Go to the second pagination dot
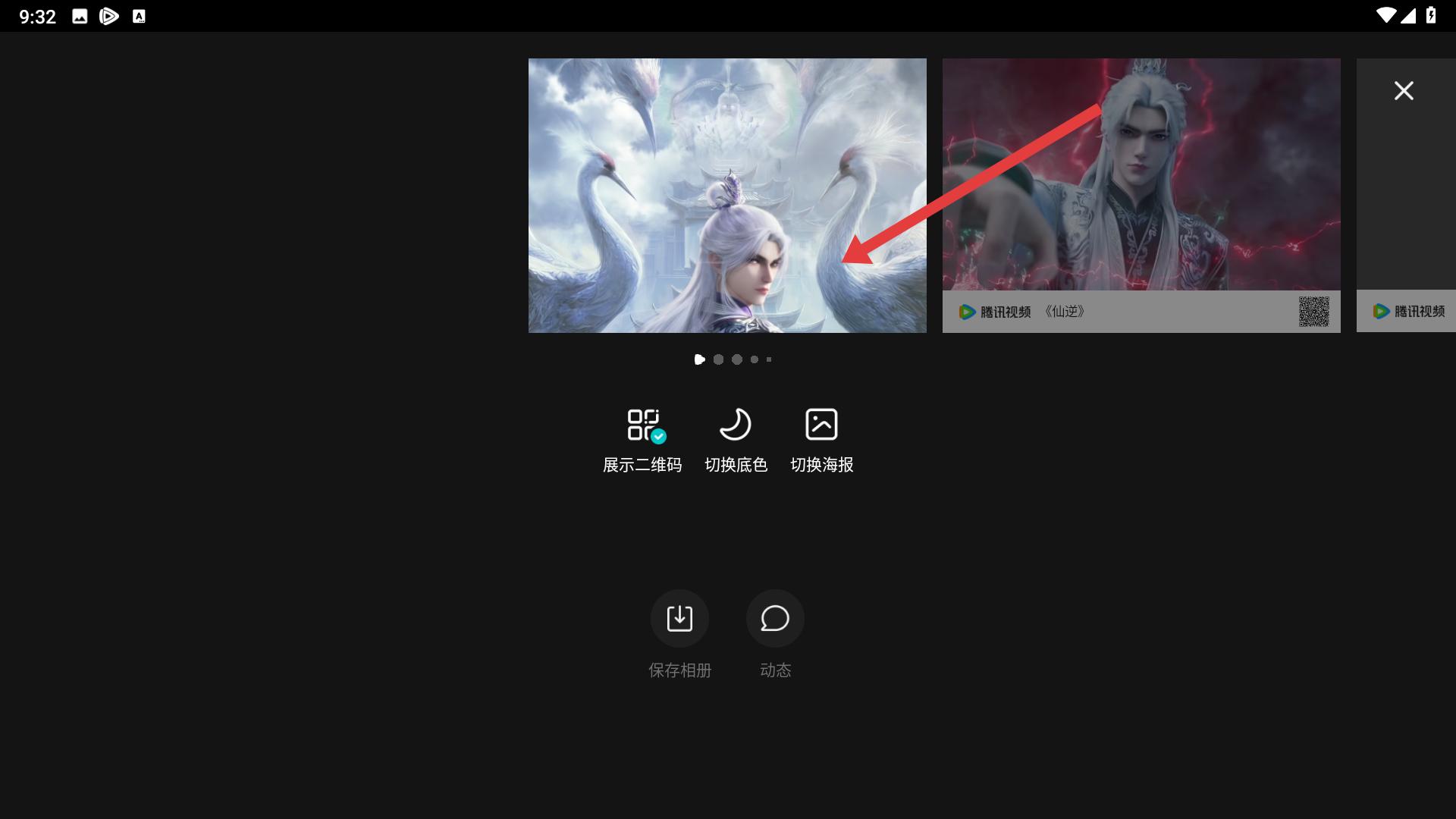The image size is (1456, 819). coord(718,359)
